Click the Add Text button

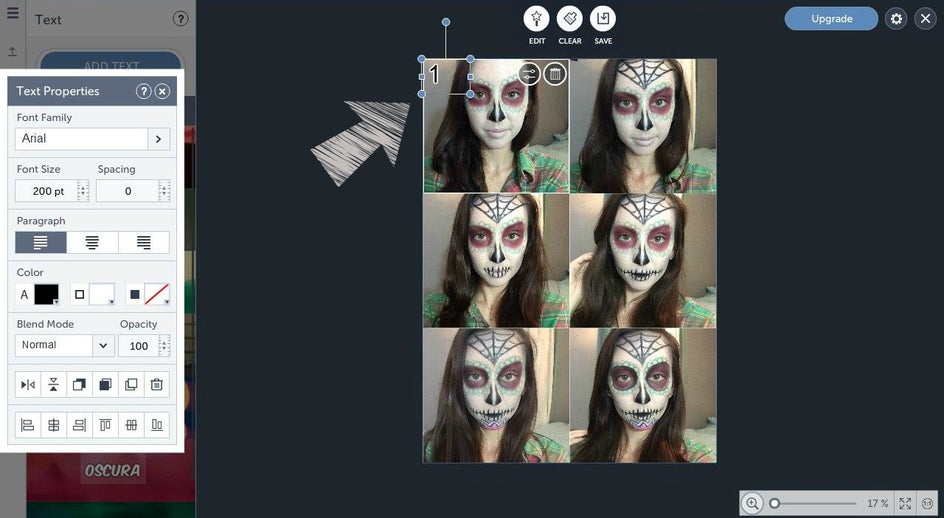click(111, 65)
